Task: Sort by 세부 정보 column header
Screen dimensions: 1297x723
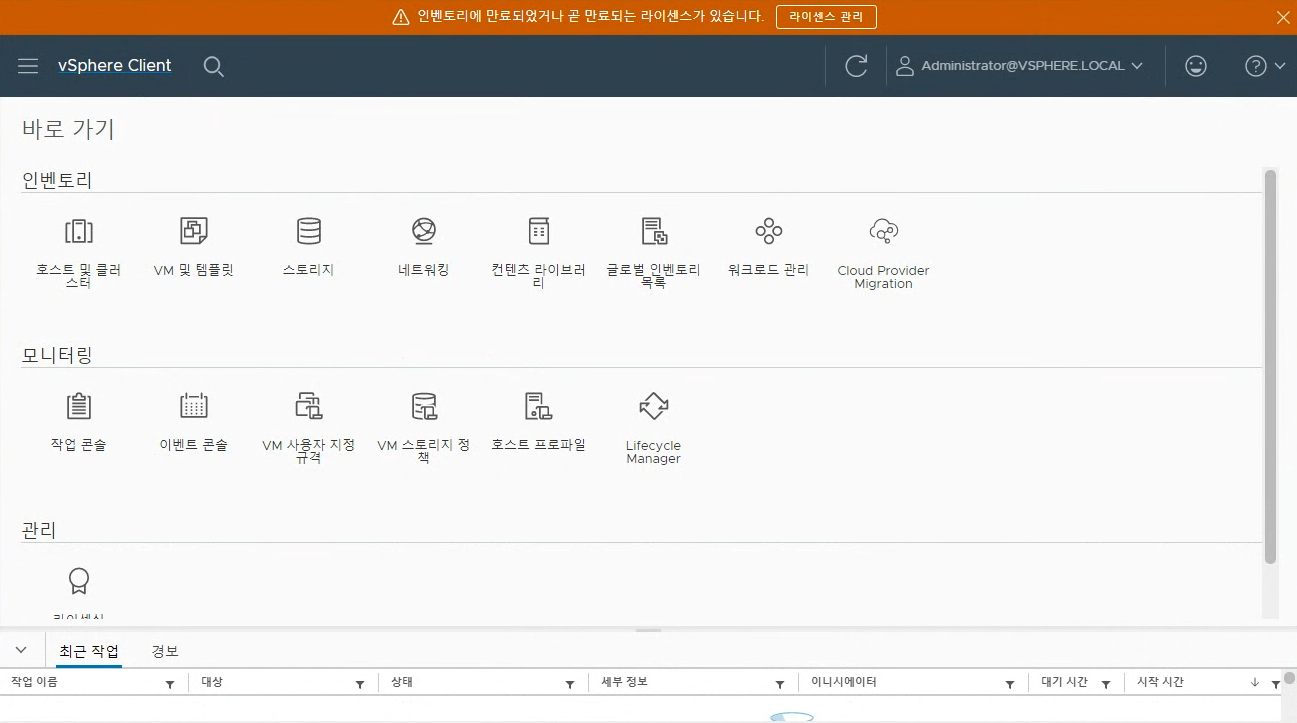Action: point(624,682)
